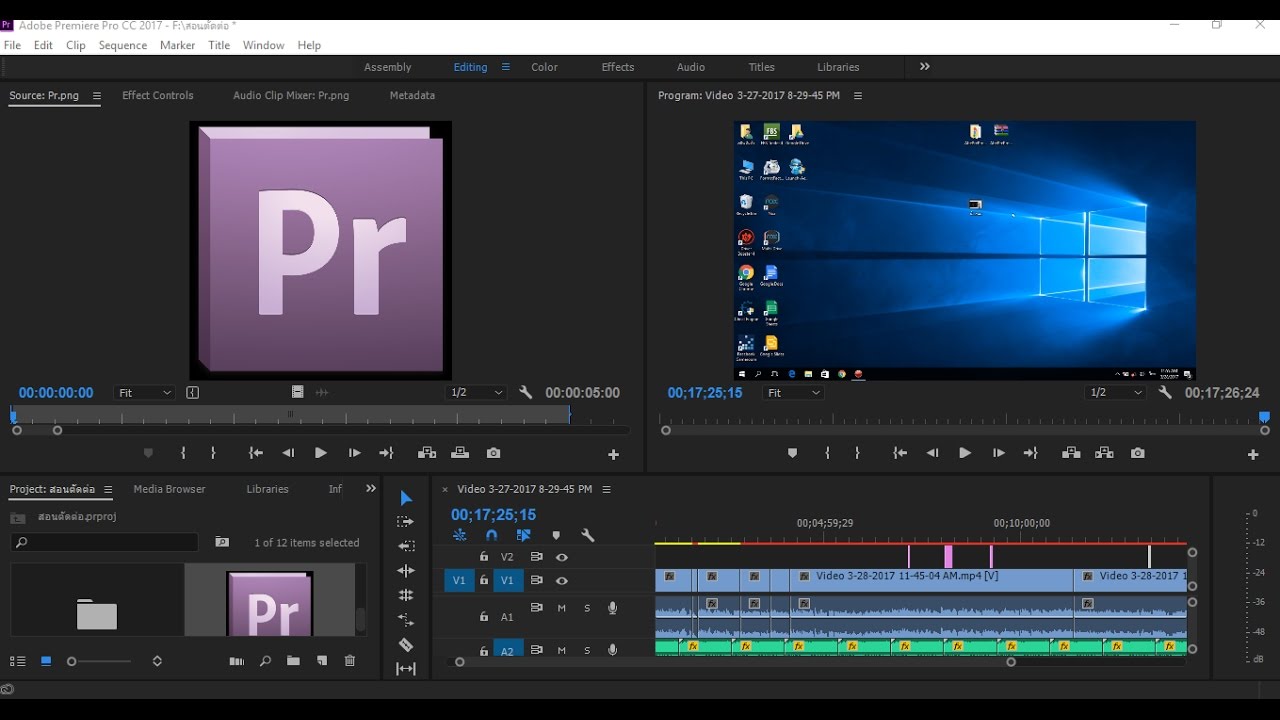Screen dimensions: 1280x720
Task: Adjust Project panel thumbnail zoom slider
Action: (99, 661)
